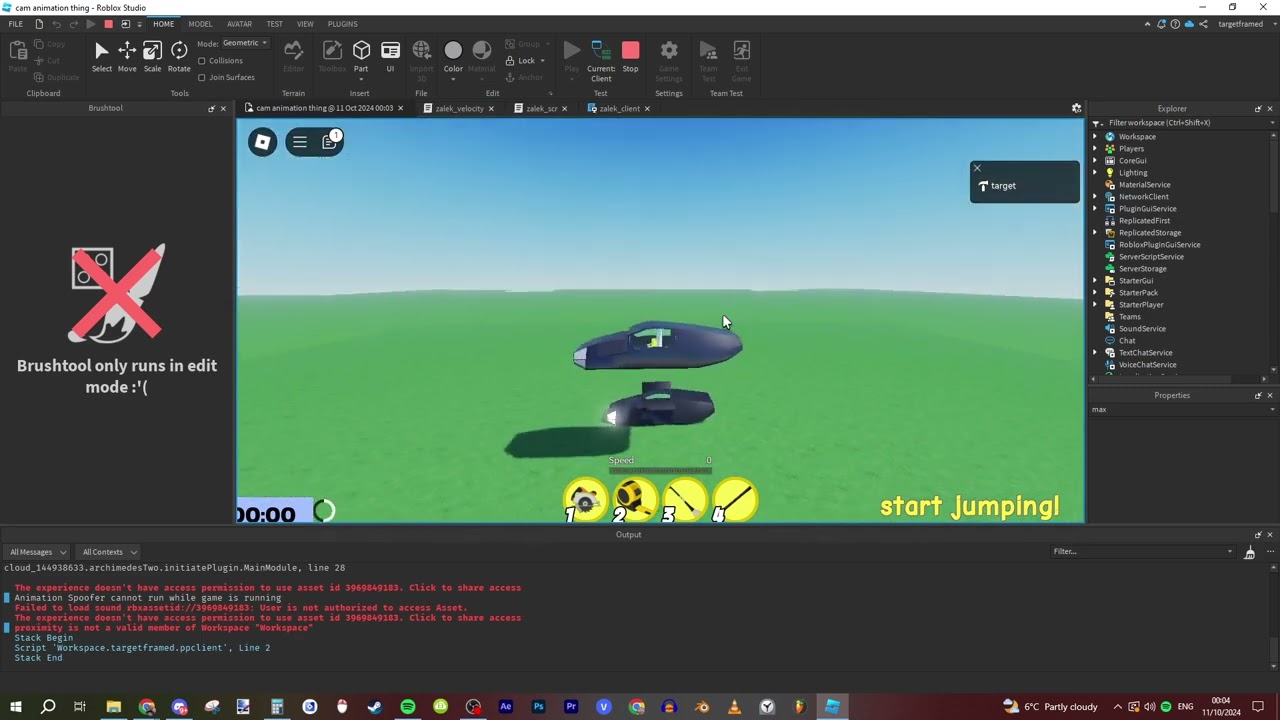This screenshot has width=1280, height=720.
Task: Open the Roblox menu button in viewport
Action: pos(262,142)
